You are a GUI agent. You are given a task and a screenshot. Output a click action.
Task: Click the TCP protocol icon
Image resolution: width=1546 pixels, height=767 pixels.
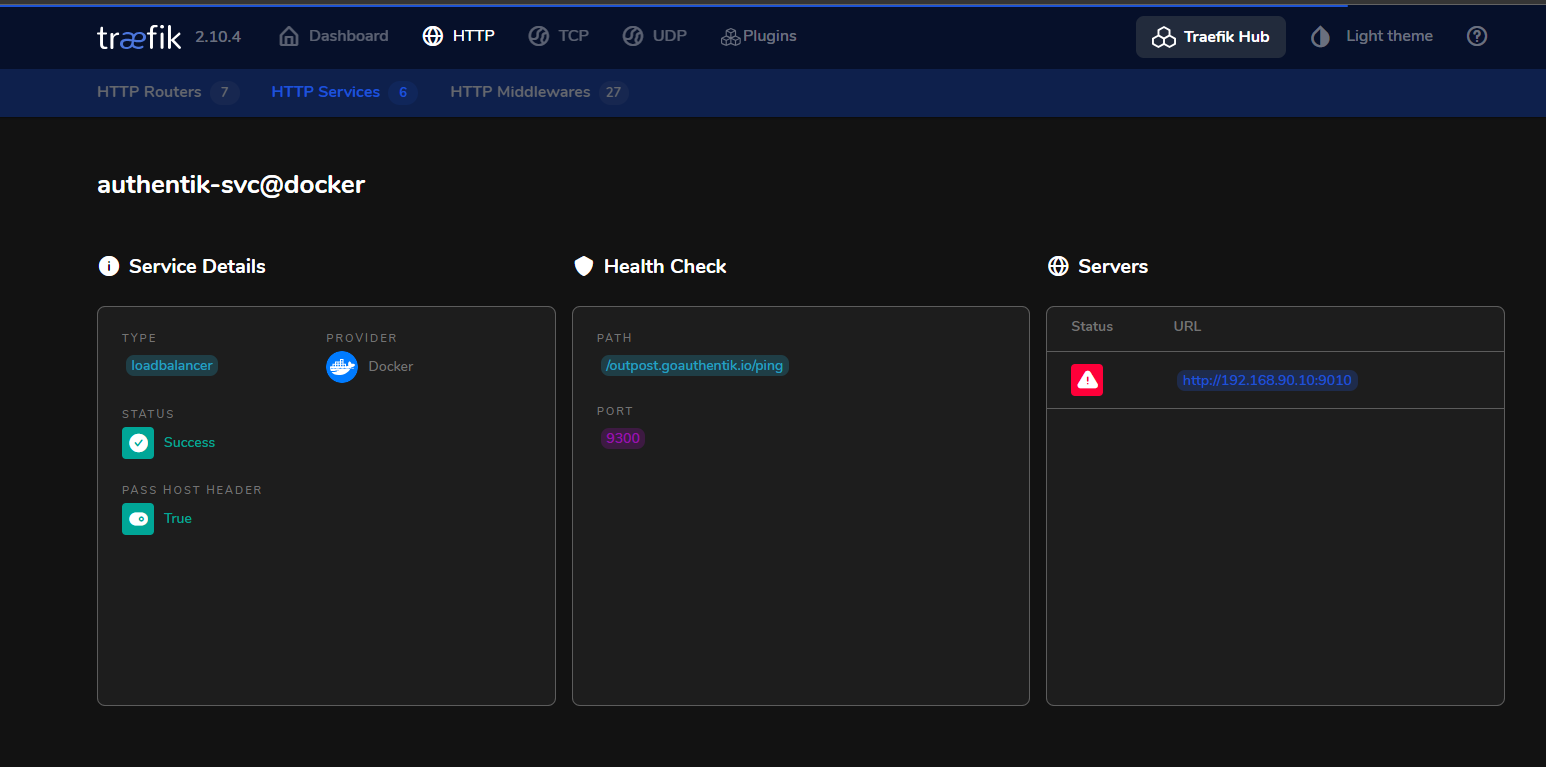[537, 35]
